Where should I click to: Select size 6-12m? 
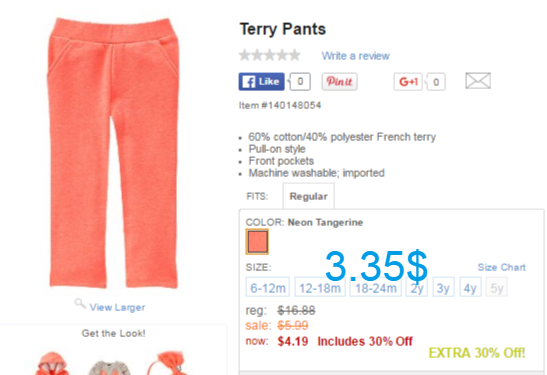tap(268, 287)
